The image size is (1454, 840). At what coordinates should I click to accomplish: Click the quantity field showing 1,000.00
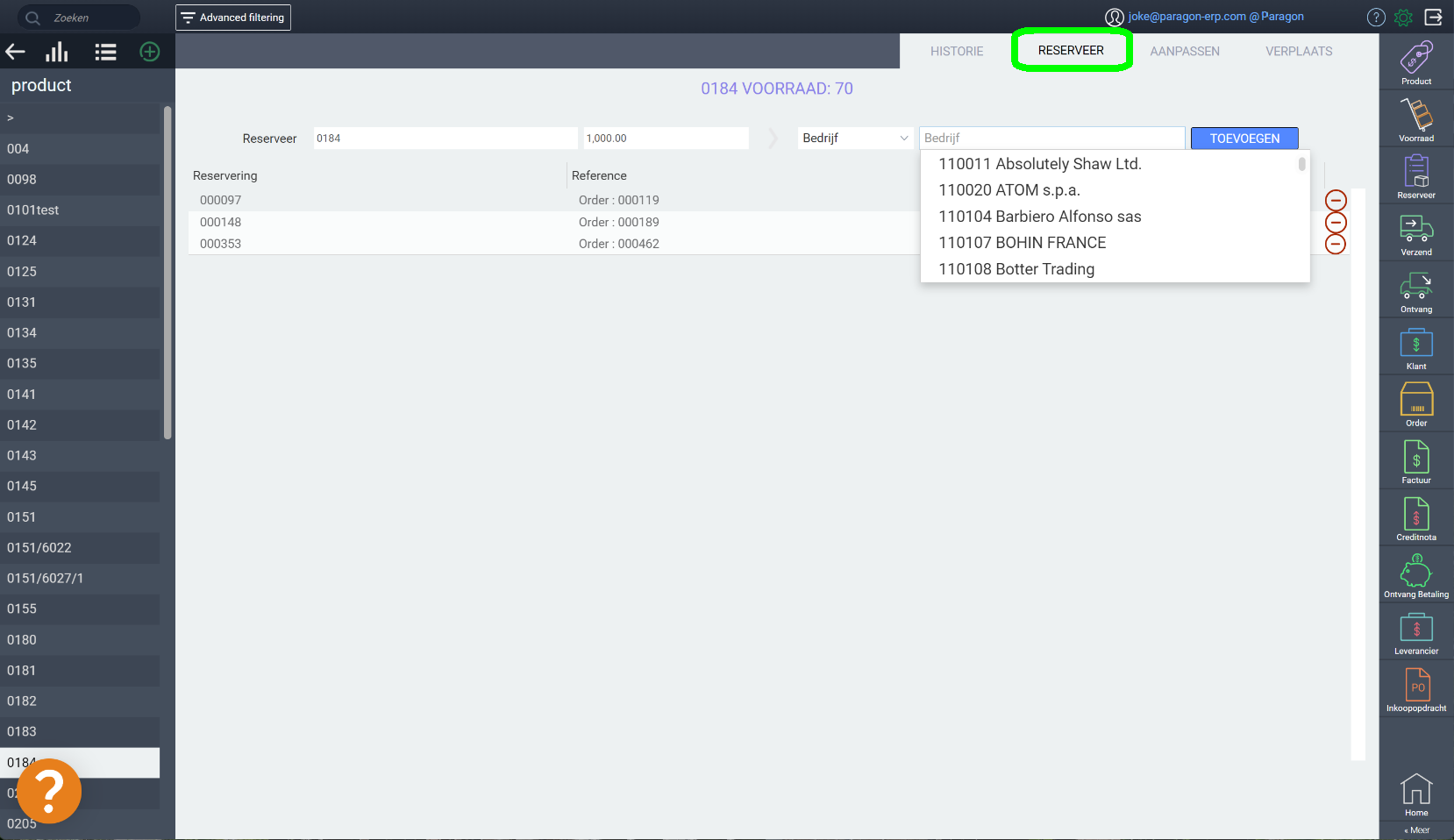tap(666, 138)
